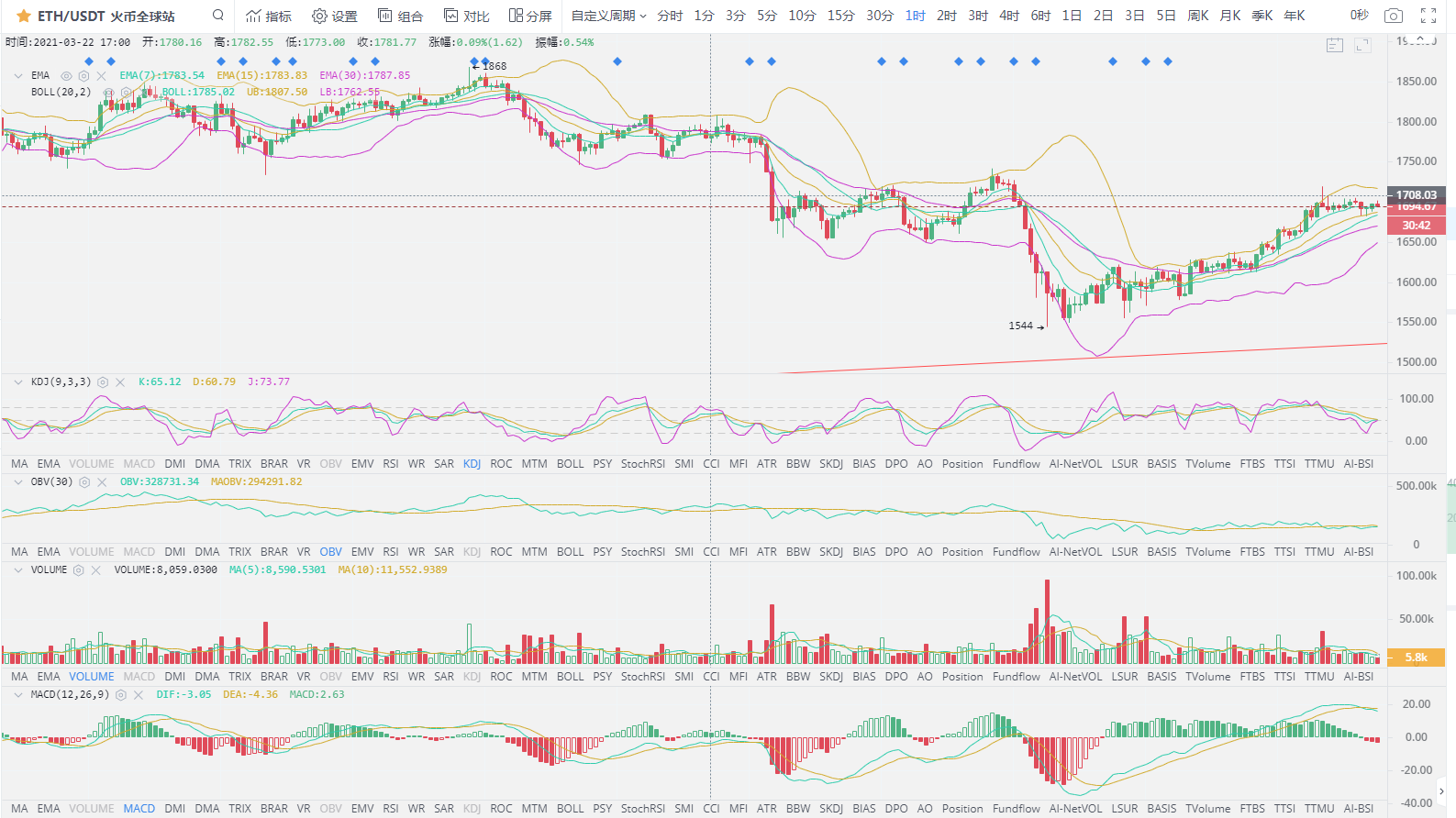The height and width of the screenshot is (818, 1456).
Task: Select the 1时 timeframe
Action: 915,16
